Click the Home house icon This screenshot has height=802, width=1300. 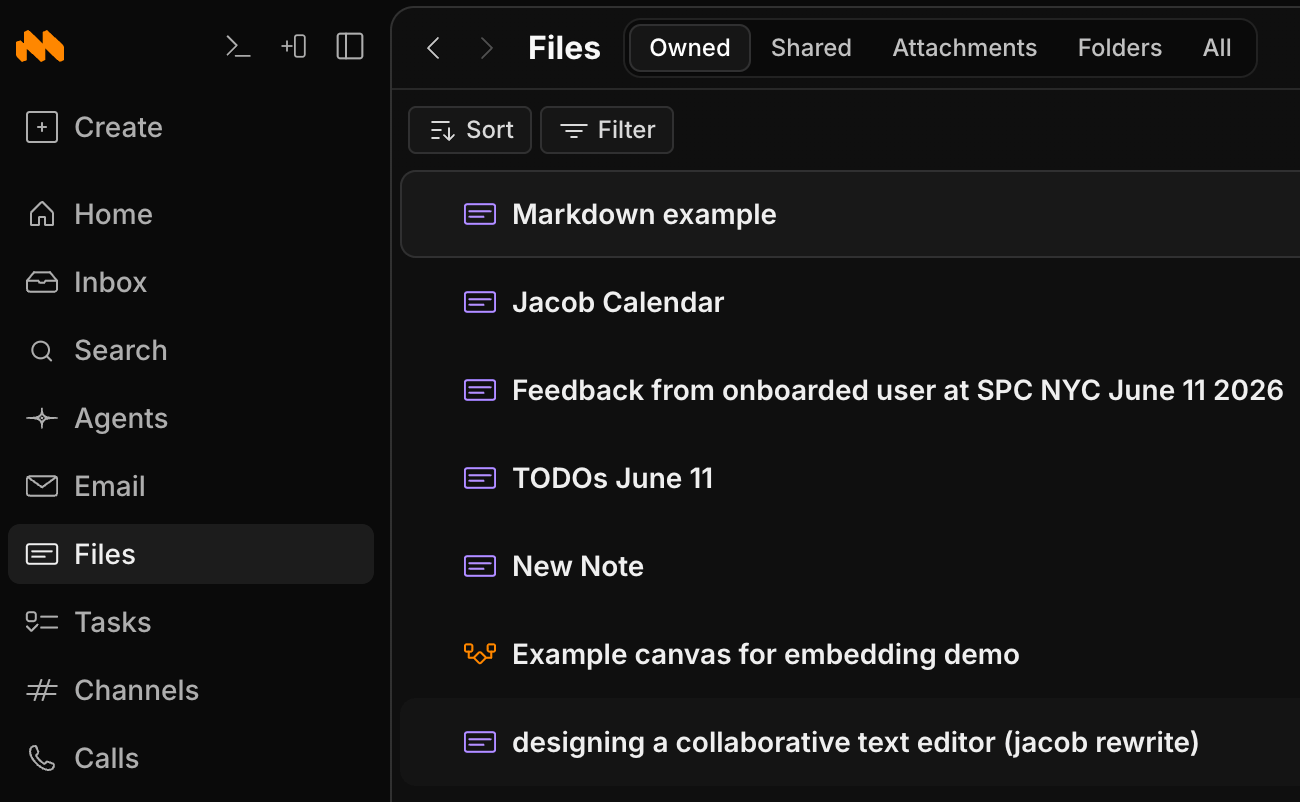[41, 214]
